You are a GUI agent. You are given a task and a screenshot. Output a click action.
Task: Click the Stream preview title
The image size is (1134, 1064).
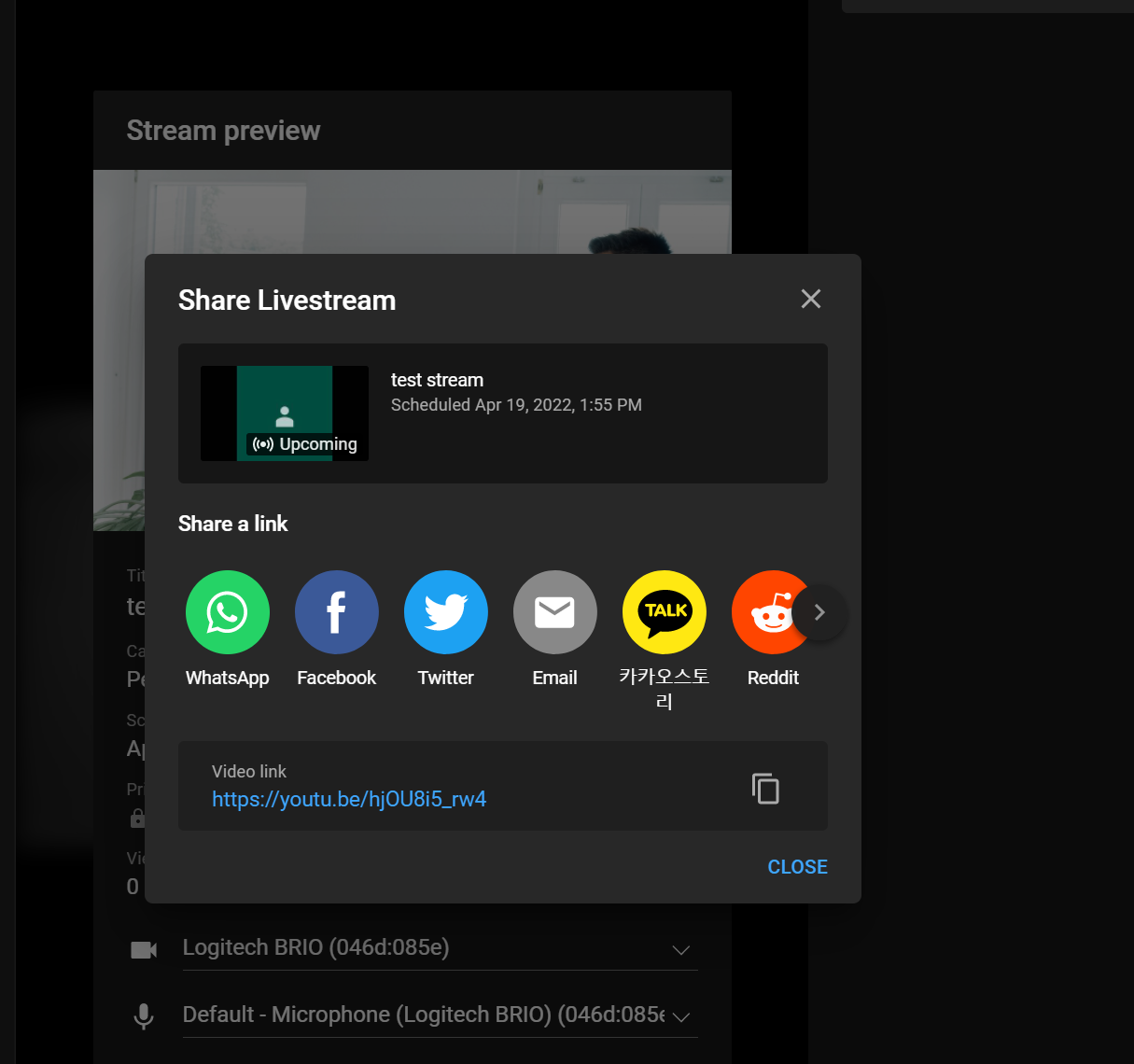click(x=223, y=130)
